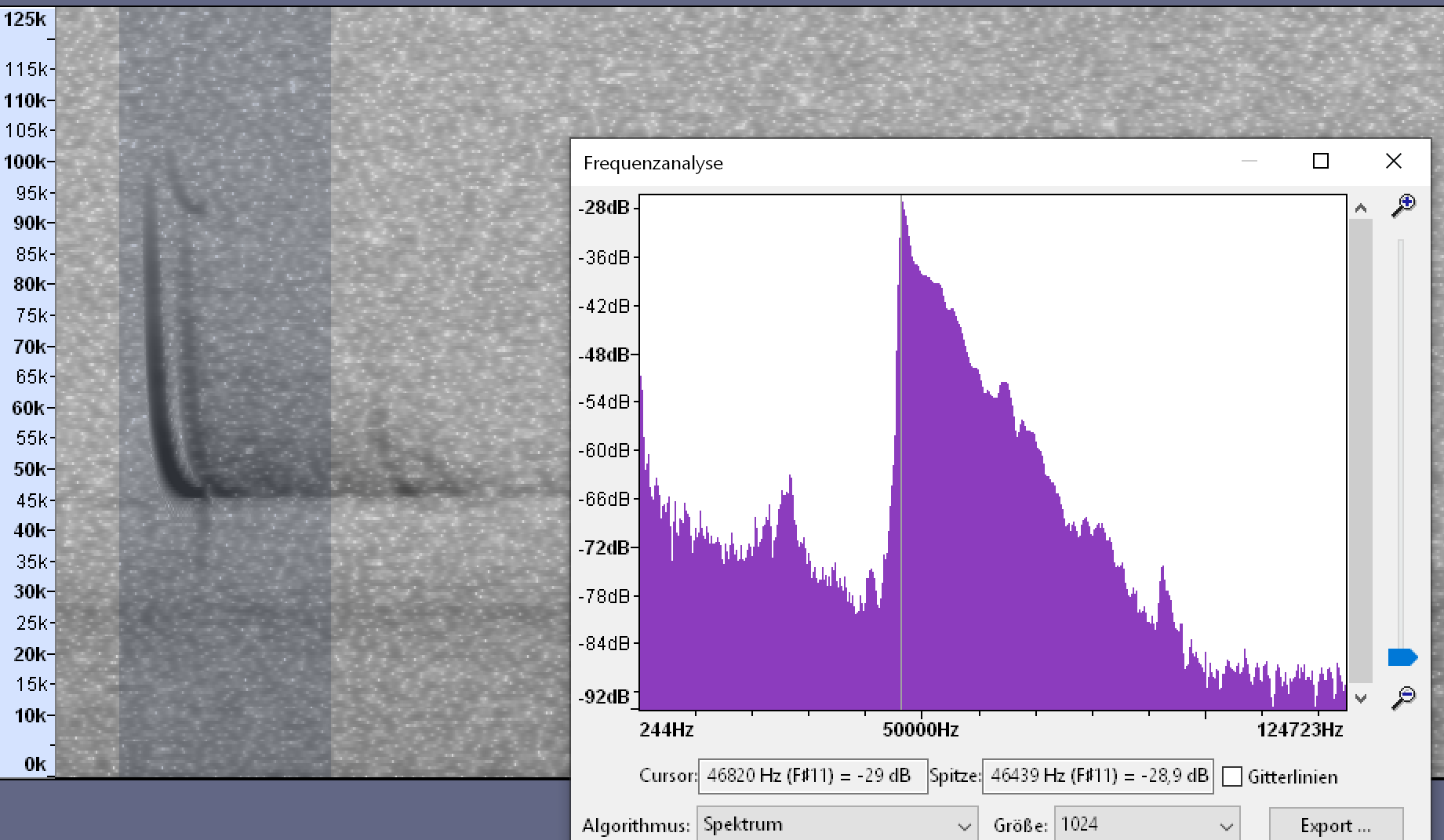Click the scrollbar up arrow
This screenshot has width=1444, height=840.
click(1361, 209)
